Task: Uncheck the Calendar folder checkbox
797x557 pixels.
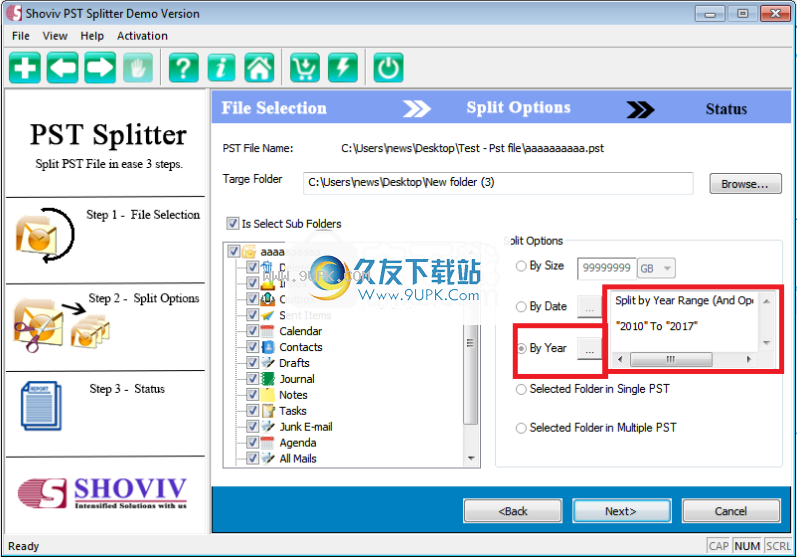Action: [x=252, y=331]
